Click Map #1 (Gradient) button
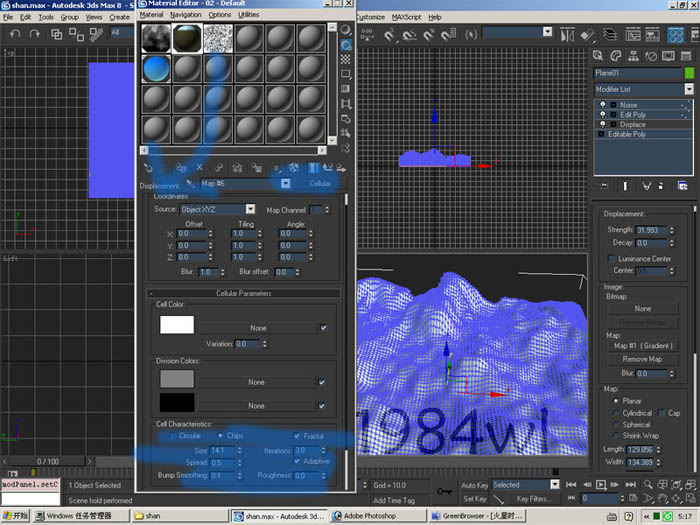Image resolution: width=700 pixels, height=525 pixels. tap(642, 346)
